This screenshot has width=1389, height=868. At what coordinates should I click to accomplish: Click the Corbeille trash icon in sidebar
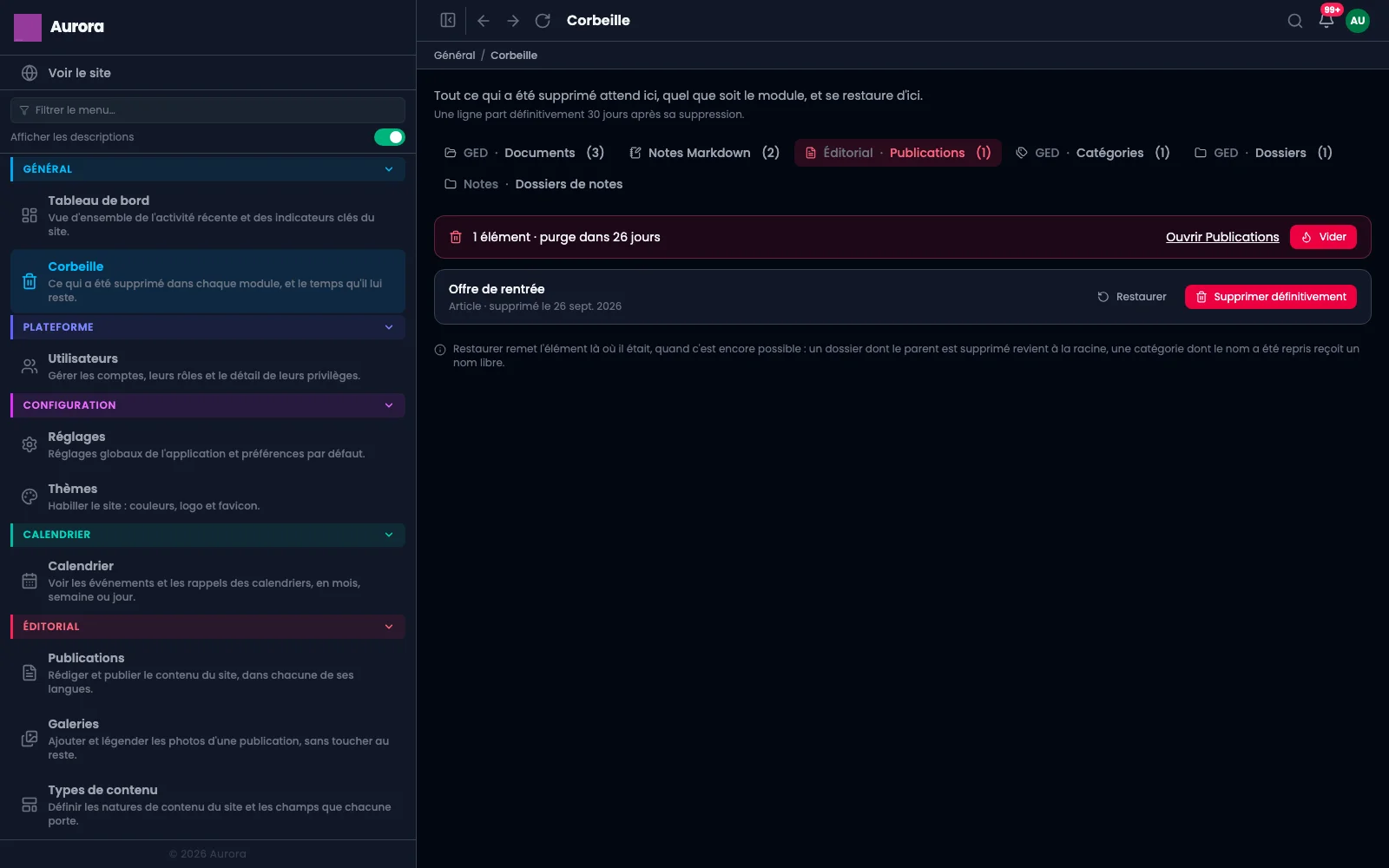[30, 281]
